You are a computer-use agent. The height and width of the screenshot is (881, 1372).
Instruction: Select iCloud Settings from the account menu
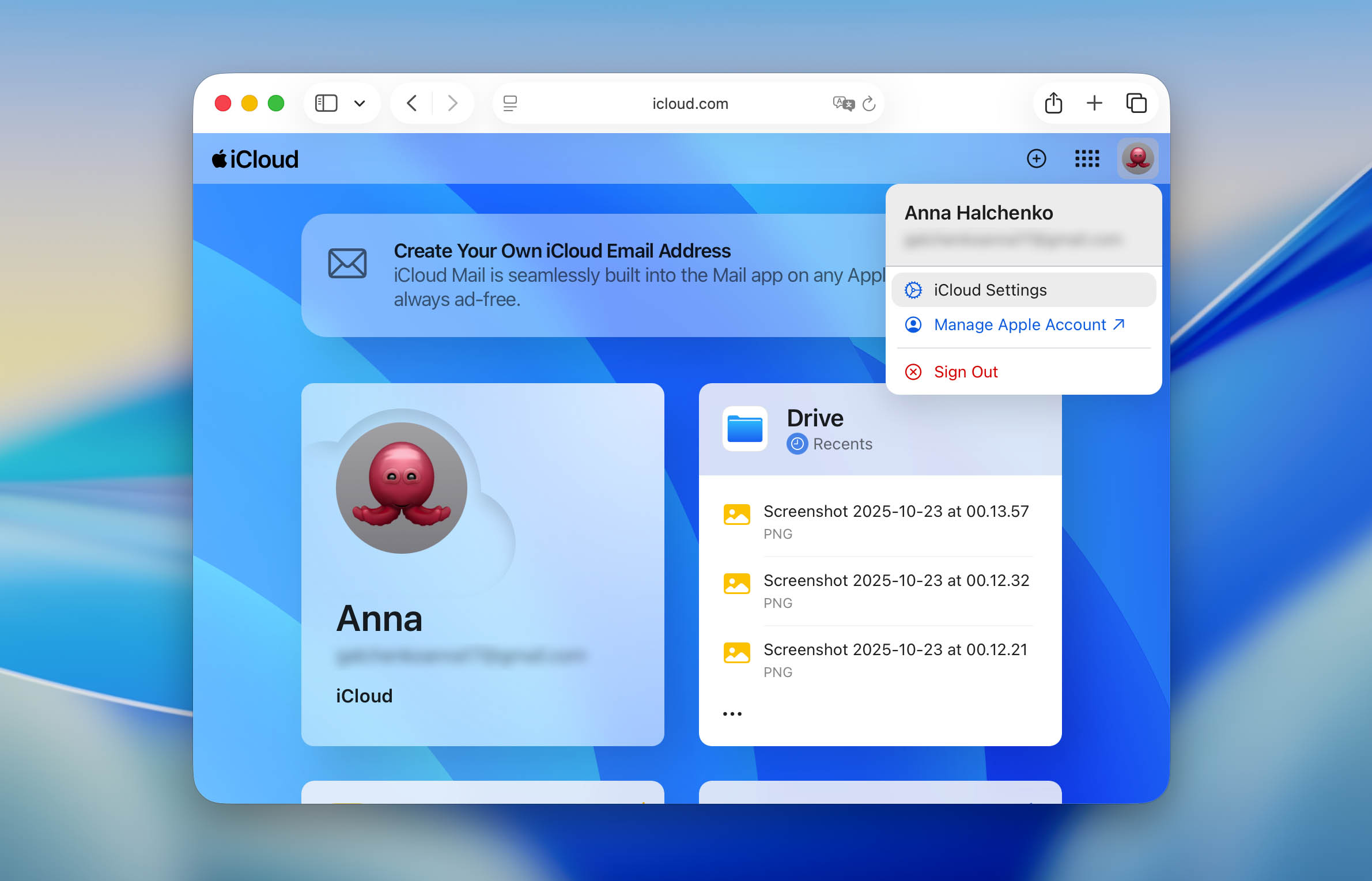[x=990, y=290]
